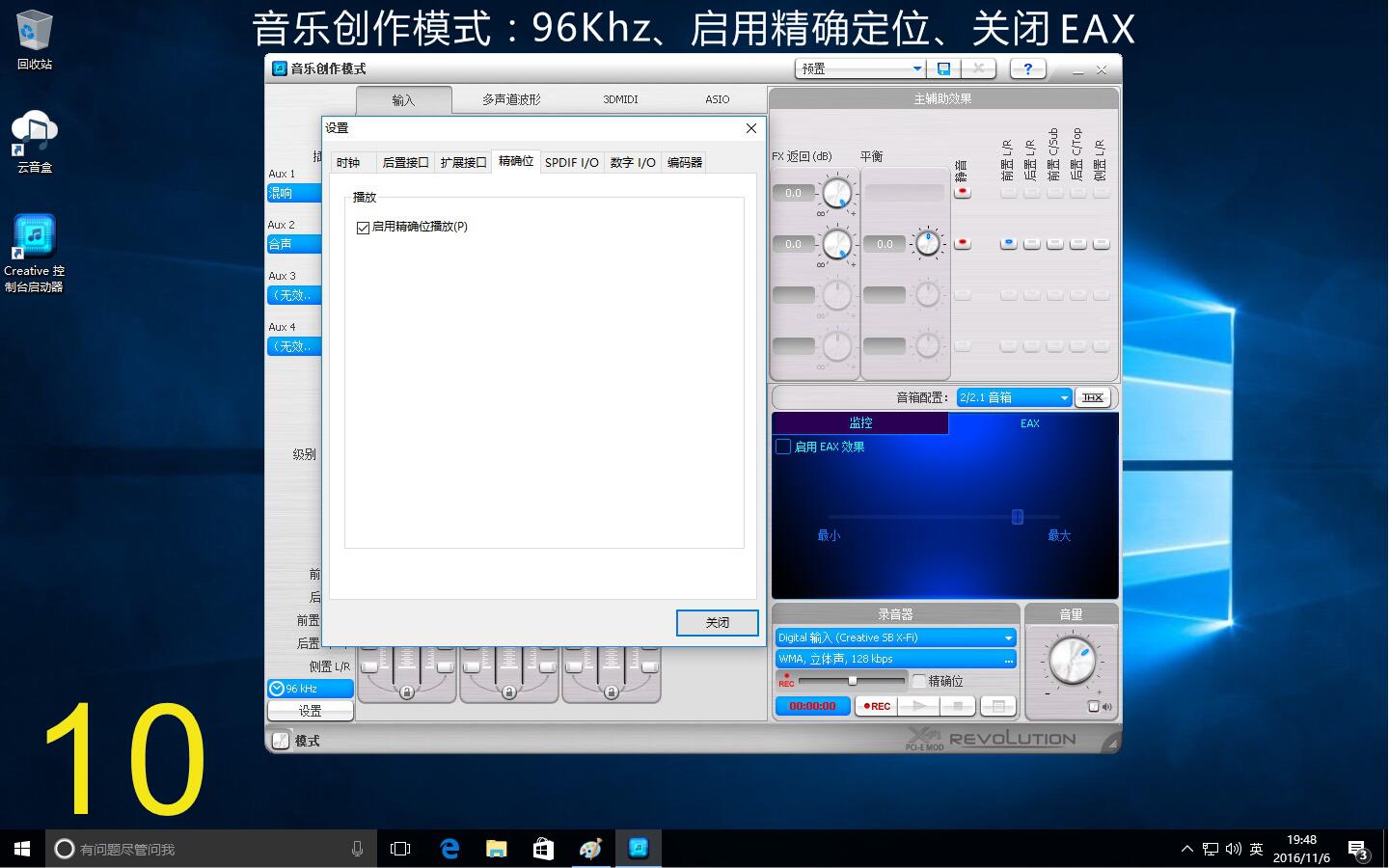Click the EAX amount slider handle
The height and width of the screenshot is (868, 1389).
click(1017, 517)
